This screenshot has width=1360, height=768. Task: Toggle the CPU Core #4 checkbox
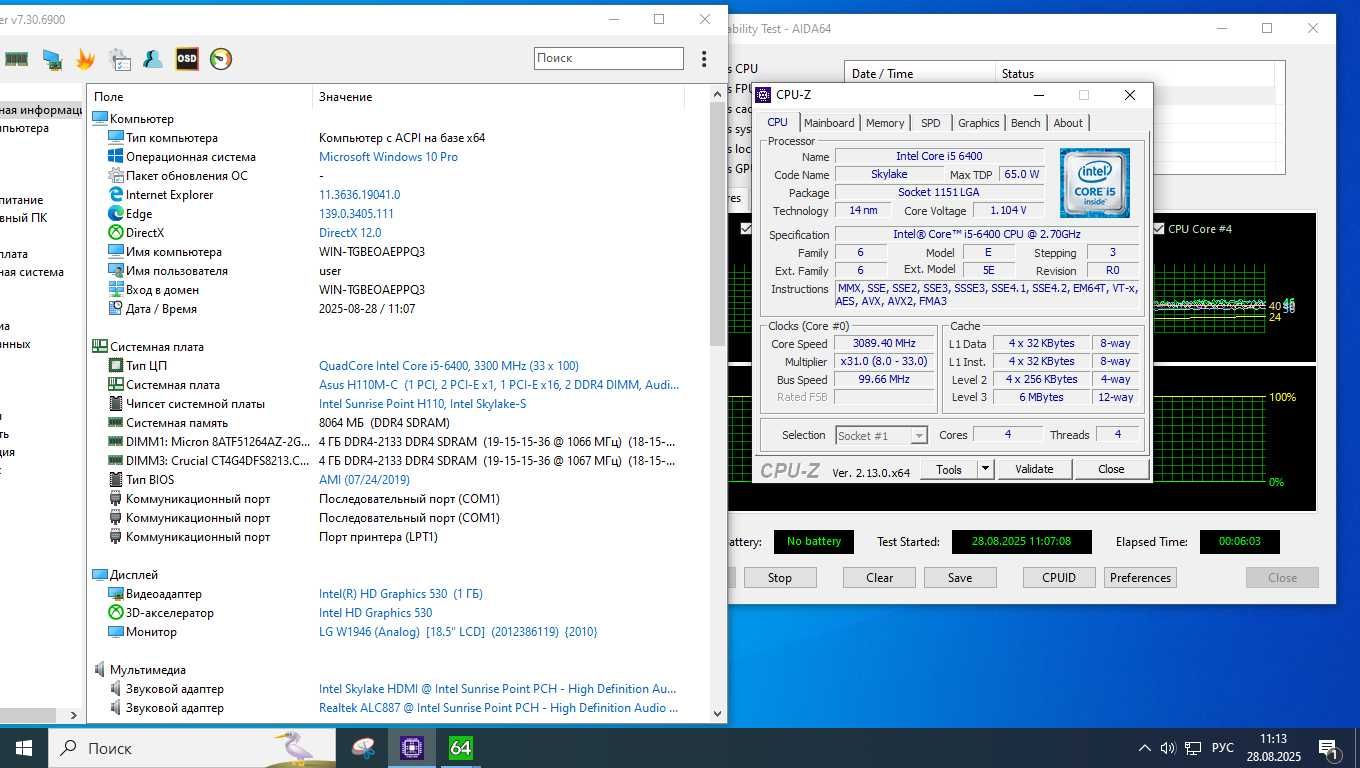(x=1158, y=229)
